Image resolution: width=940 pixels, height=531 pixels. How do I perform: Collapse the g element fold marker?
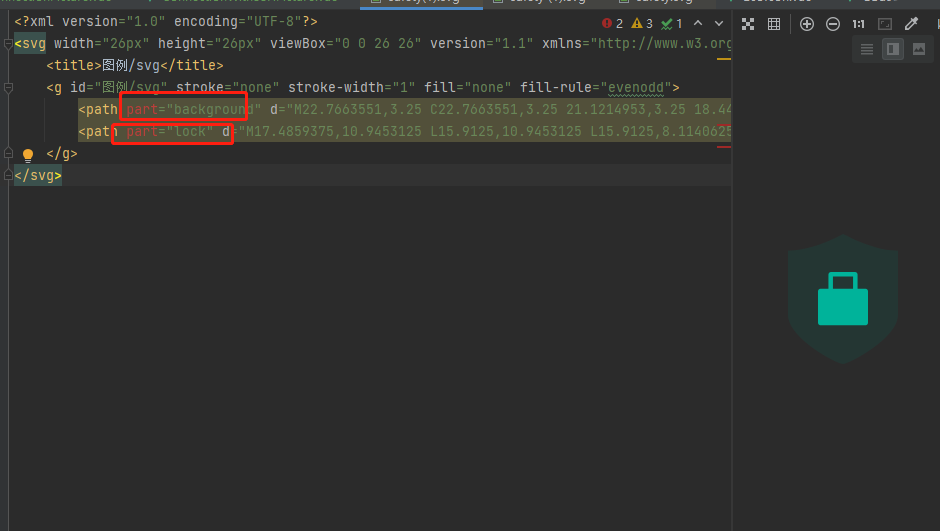8,88
